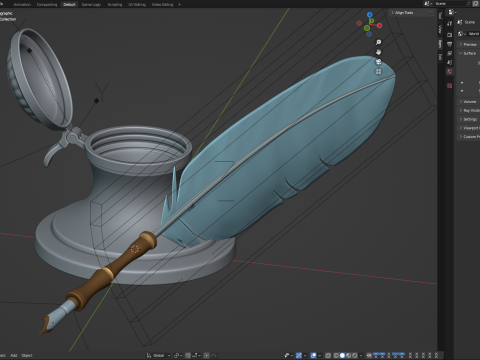Open the viewport shading options dropdown
This screenshot has width=480, height=360.
pos(361,355)
